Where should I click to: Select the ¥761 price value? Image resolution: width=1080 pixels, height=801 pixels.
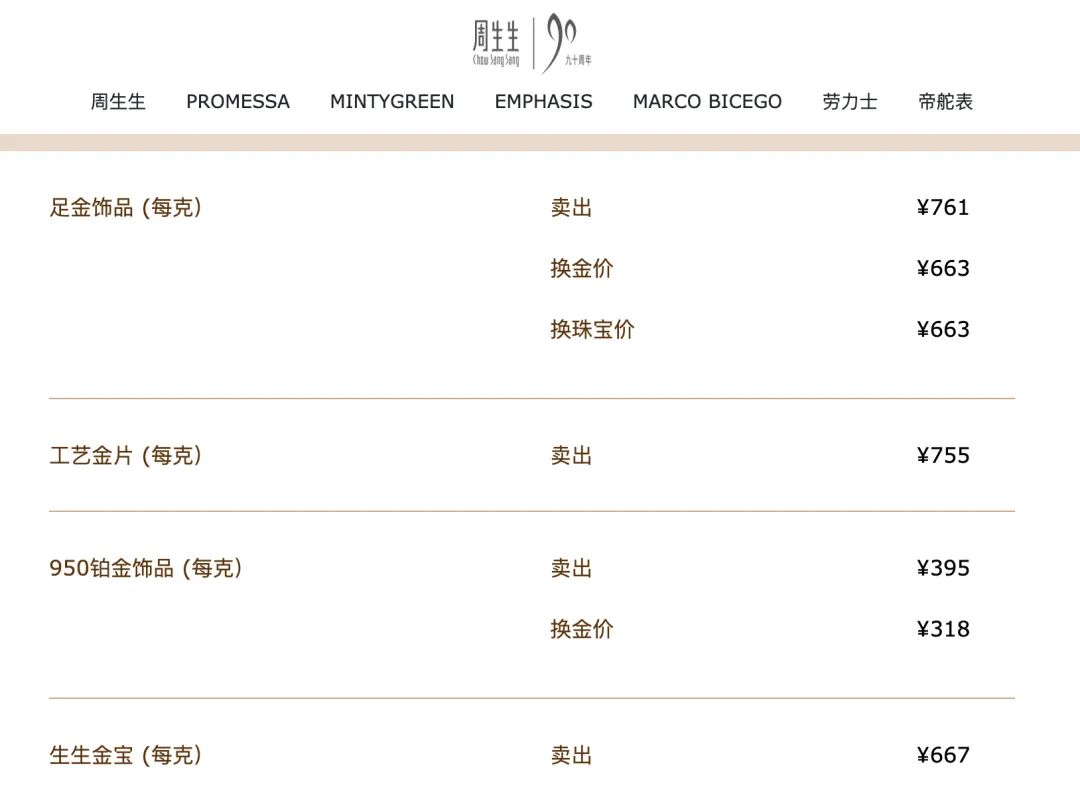tap(943, 207)
